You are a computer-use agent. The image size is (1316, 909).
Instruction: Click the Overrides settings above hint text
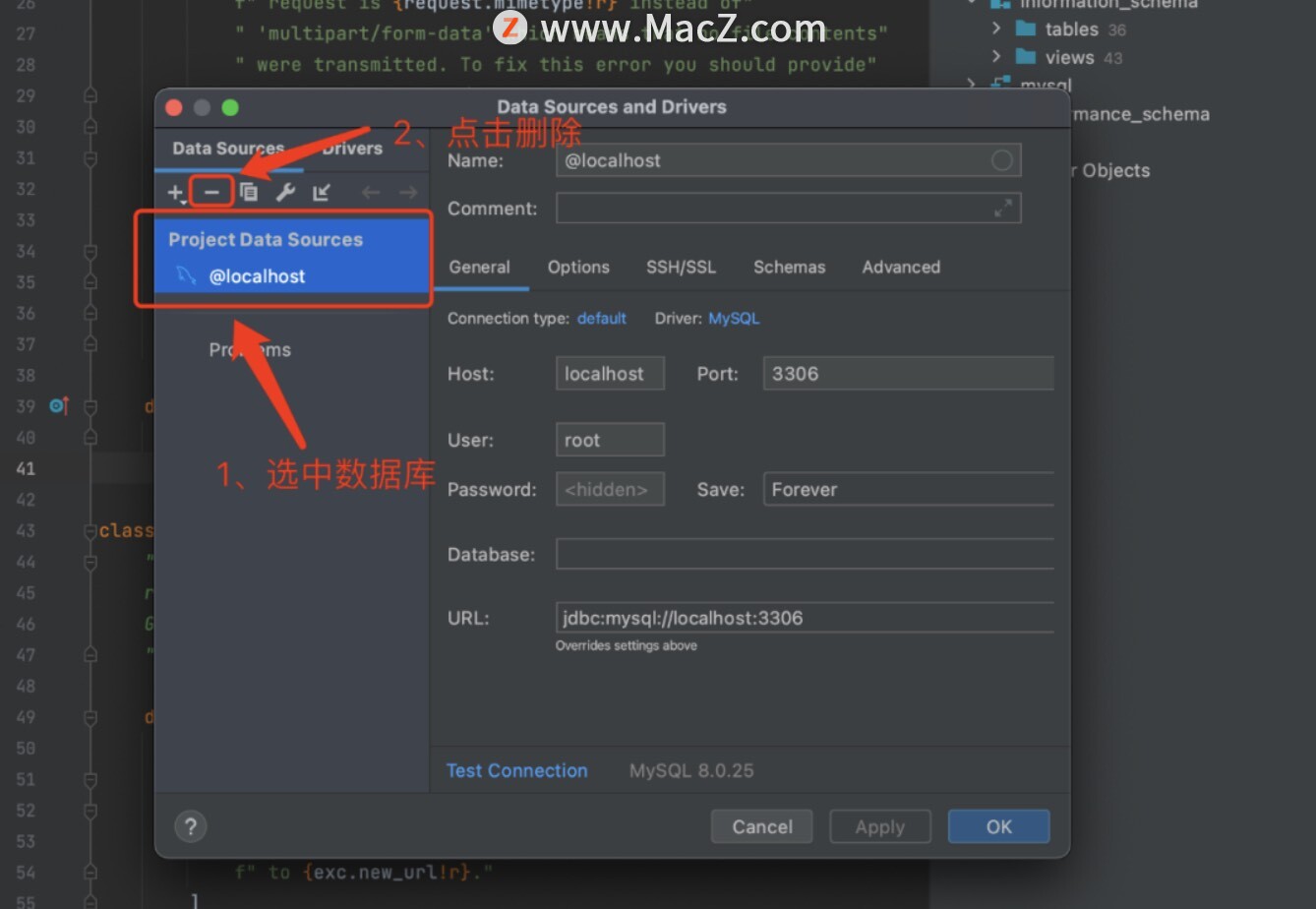pos(627,646)
